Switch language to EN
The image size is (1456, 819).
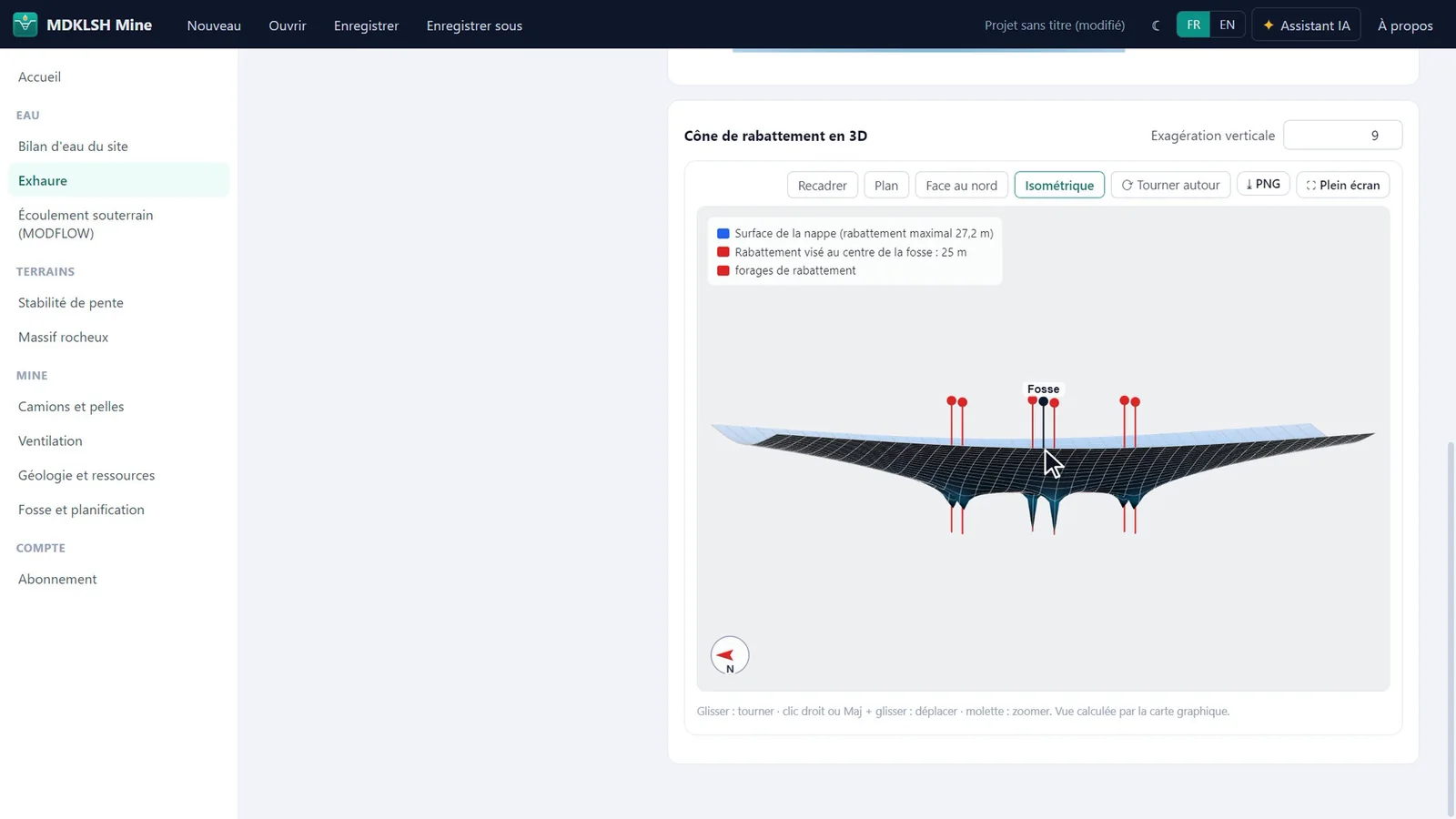tap(1227, 25)
